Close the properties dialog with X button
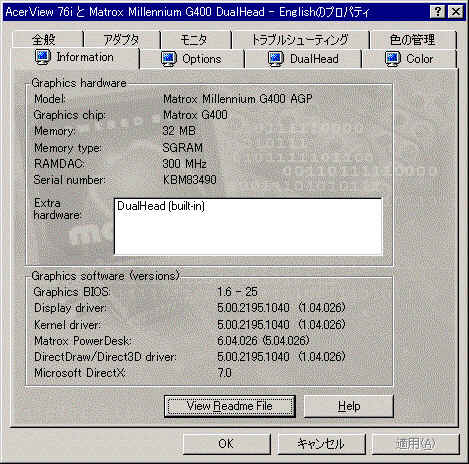Screen dimensions: 469x464 [x=455, y=12]
